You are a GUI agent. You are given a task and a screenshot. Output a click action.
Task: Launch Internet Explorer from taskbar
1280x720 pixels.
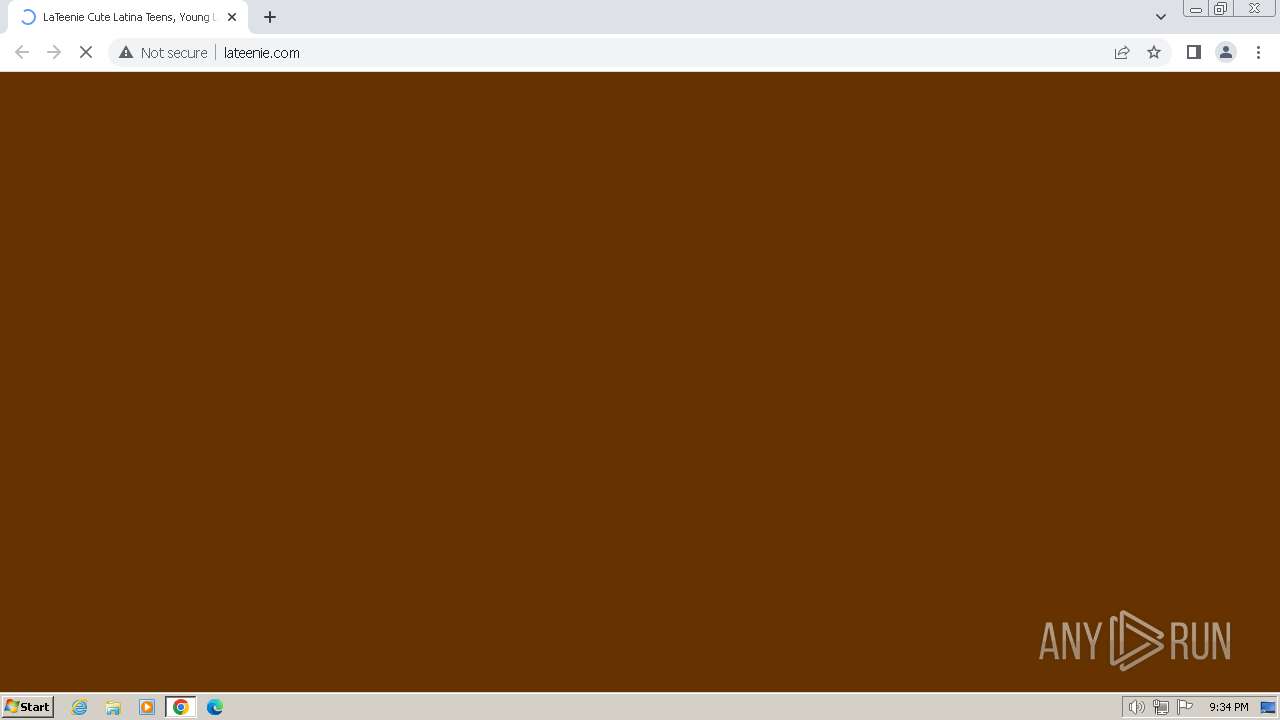(80, 707)
